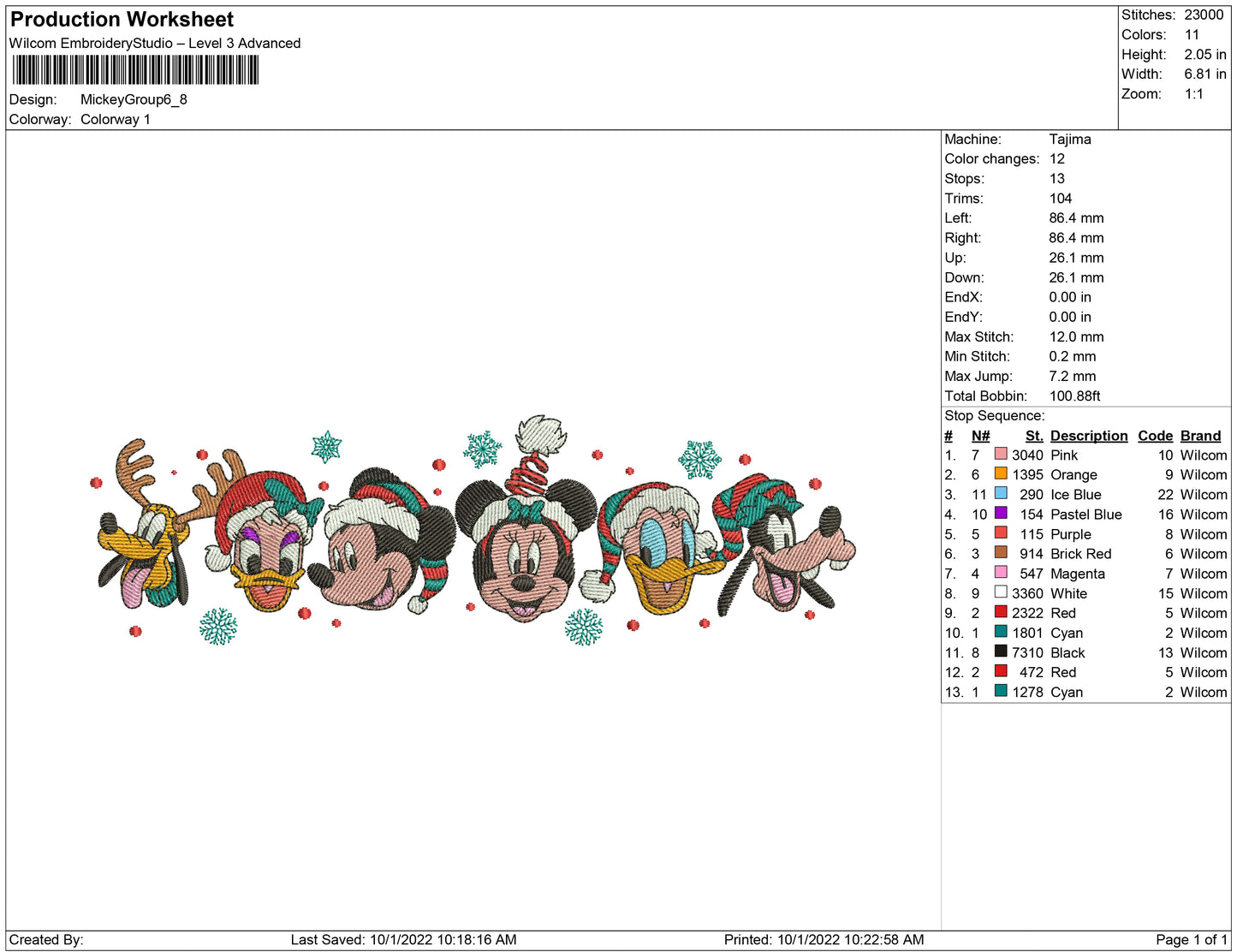Select the "Right:" measurement label

pyautogui.click(x=963, y=238)
